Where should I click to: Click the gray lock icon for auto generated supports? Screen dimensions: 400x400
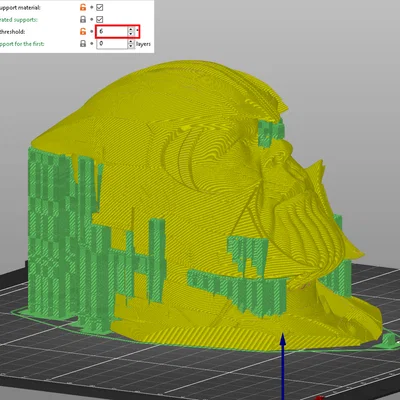pos(83,19)
